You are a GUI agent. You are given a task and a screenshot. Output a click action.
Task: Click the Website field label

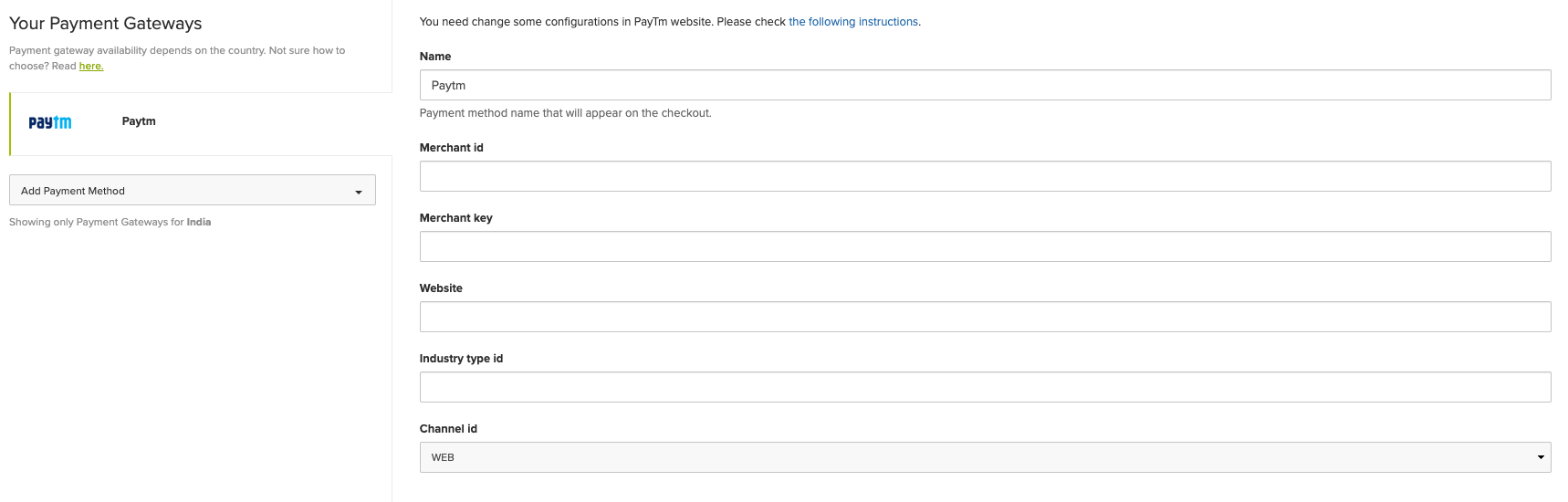tap(441, 288)
